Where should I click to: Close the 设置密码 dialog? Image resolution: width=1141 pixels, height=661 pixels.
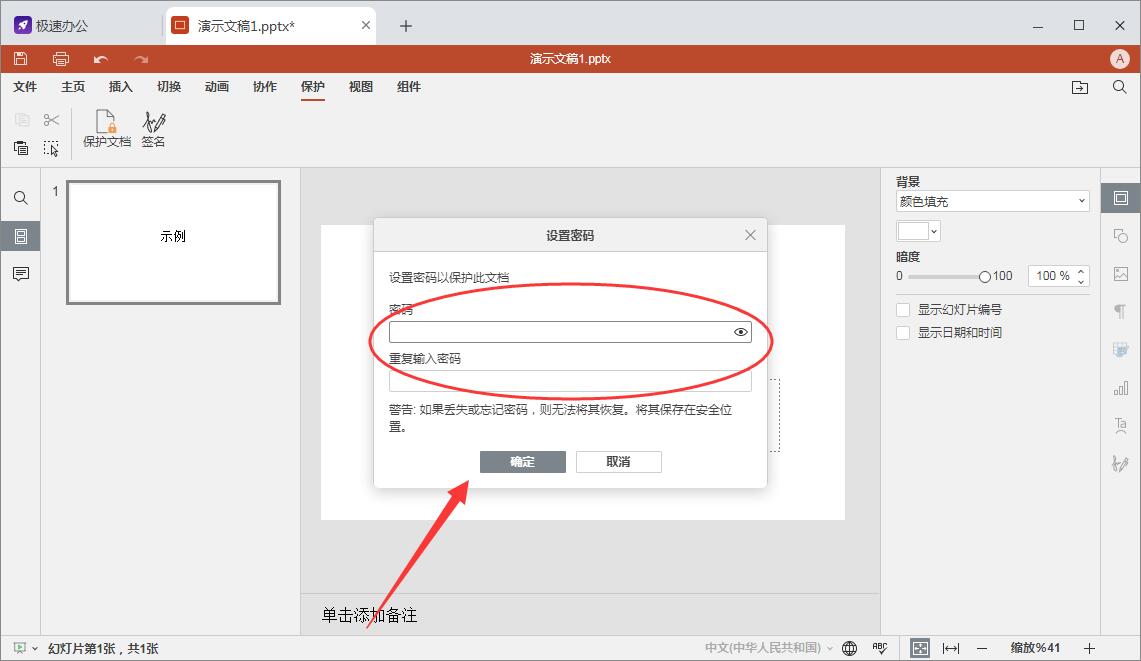click(x=750, y=235)
